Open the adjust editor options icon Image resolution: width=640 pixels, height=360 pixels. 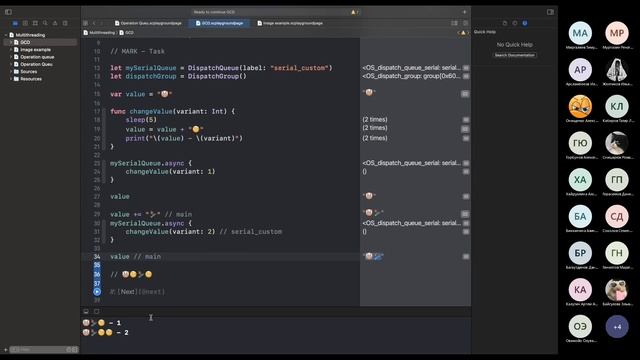click(454, 23)
